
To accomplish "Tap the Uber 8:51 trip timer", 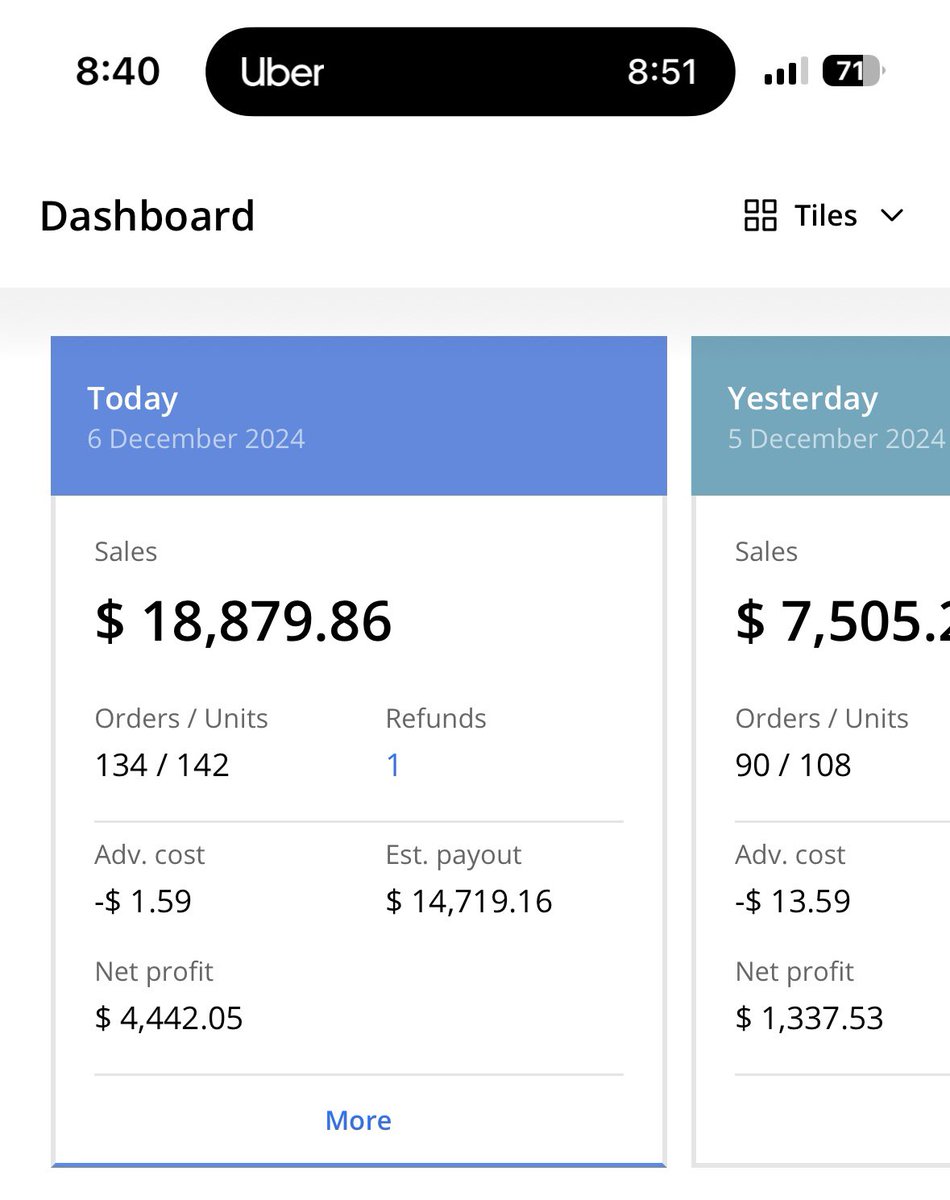I will 662,71.
